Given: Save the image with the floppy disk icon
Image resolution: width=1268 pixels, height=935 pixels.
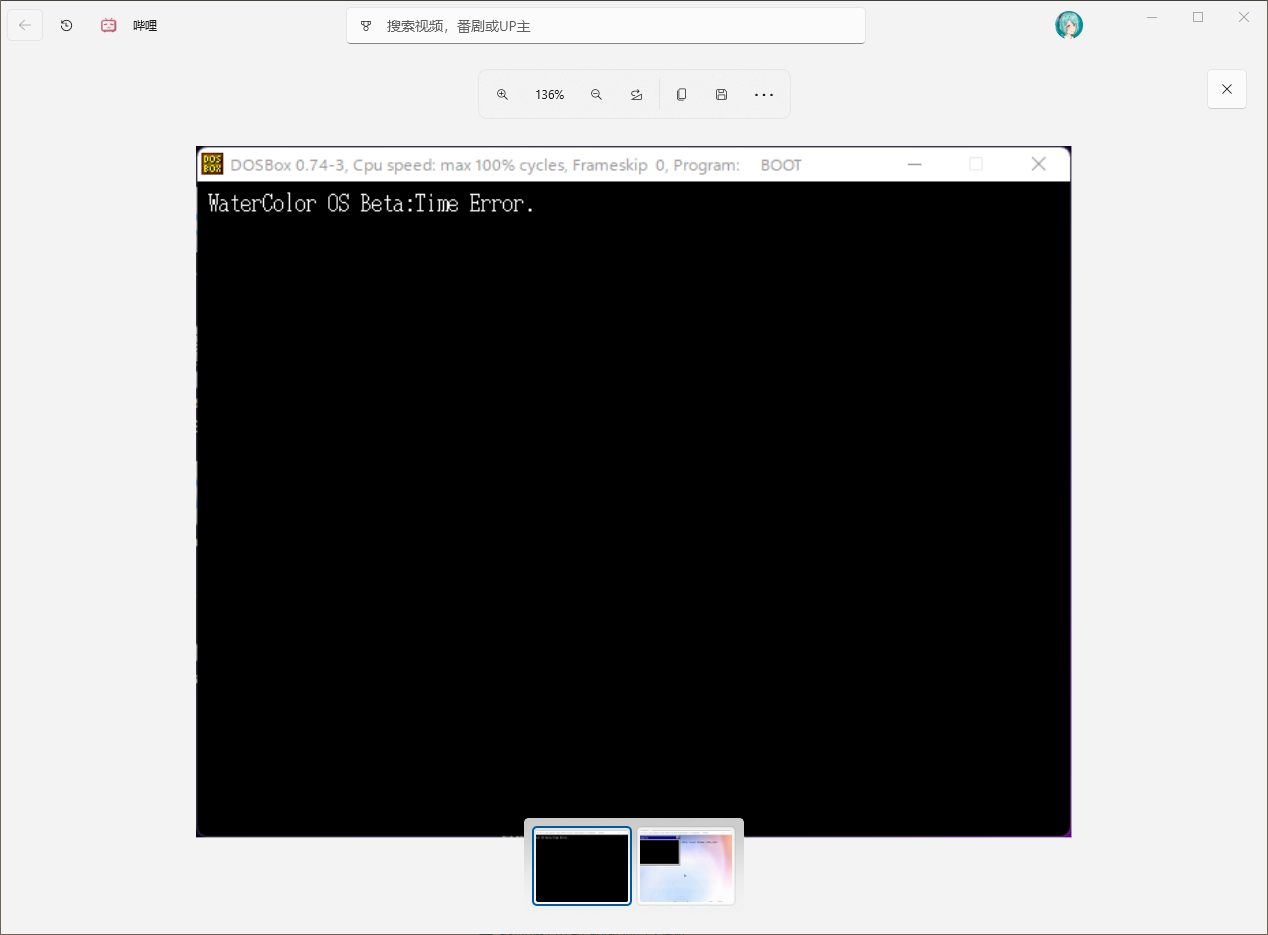Looking at the screenshot, I should tap(721, 95).
